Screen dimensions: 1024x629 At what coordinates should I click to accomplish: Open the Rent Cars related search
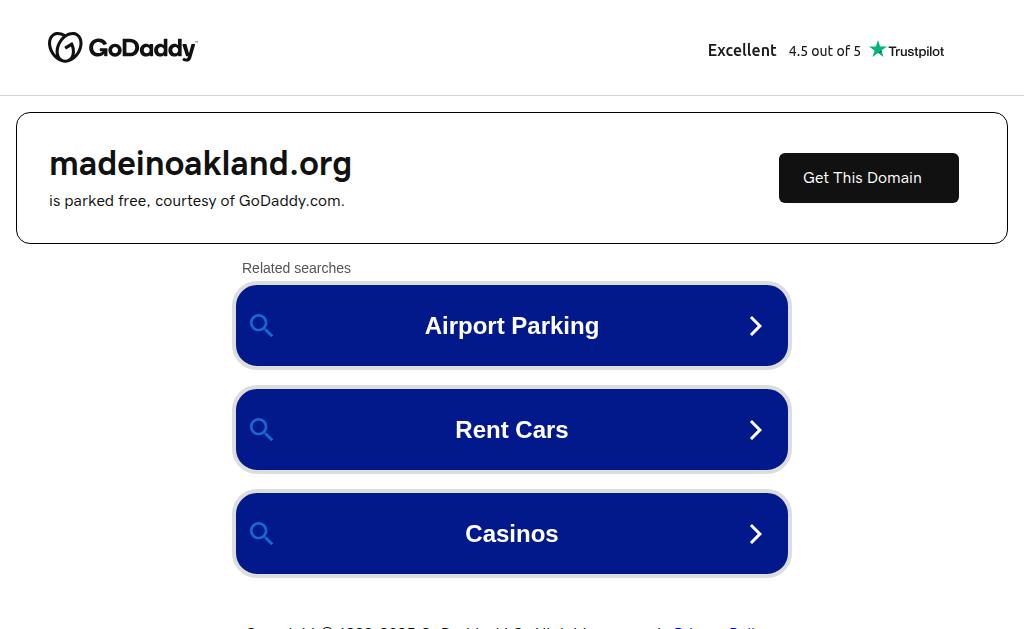pos(511,429)
